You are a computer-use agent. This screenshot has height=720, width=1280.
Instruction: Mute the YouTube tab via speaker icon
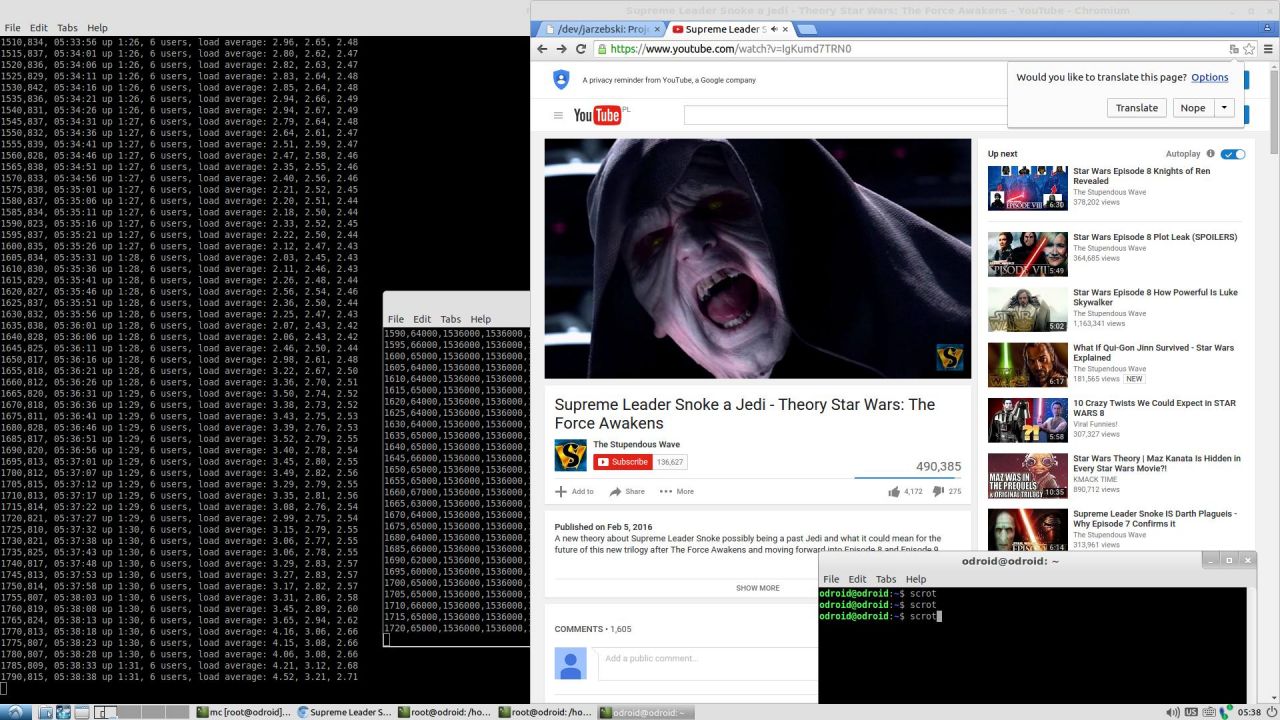point(774,29)
